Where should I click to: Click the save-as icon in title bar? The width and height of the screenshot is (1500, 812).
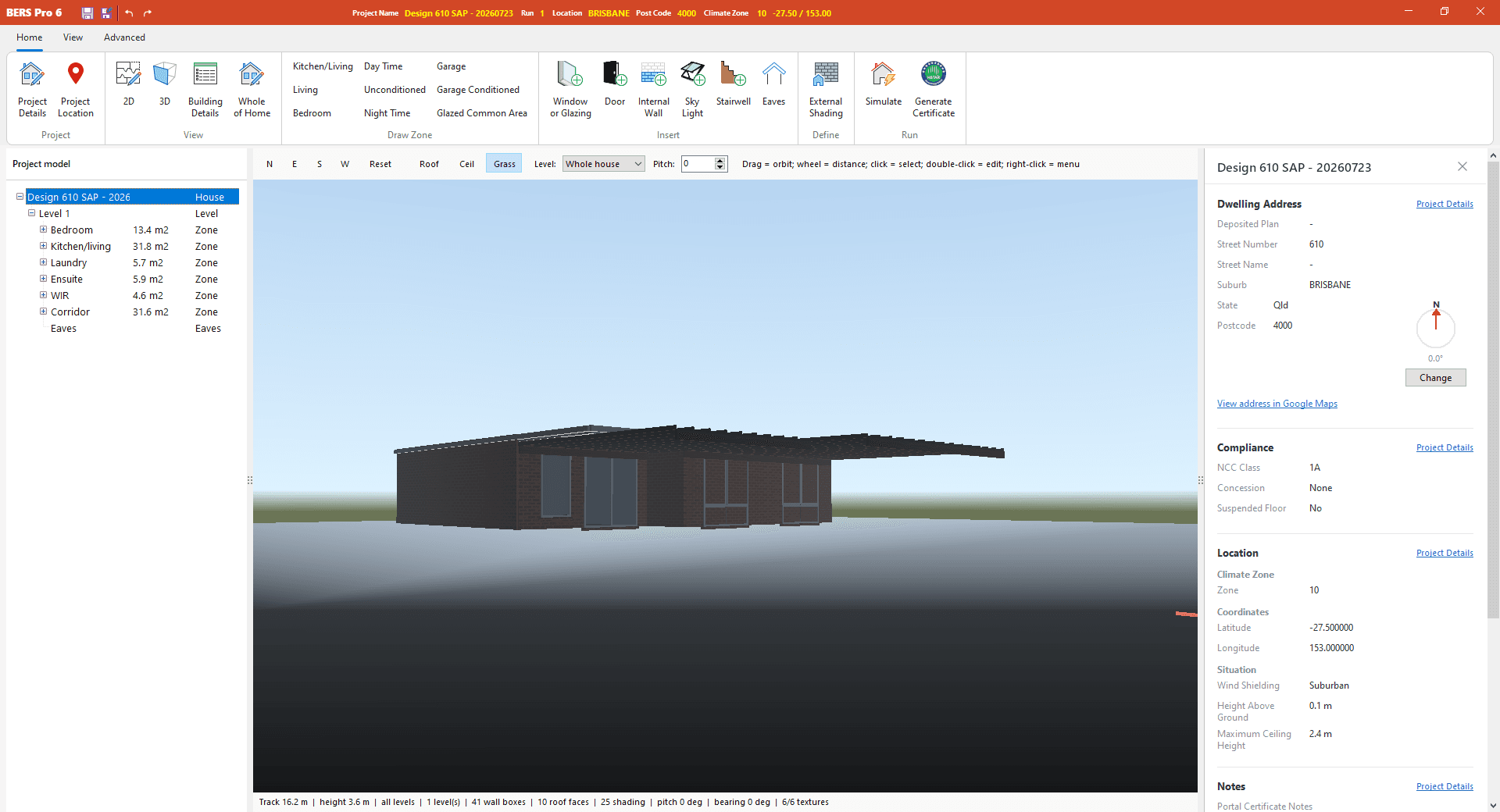coord(106,12)
